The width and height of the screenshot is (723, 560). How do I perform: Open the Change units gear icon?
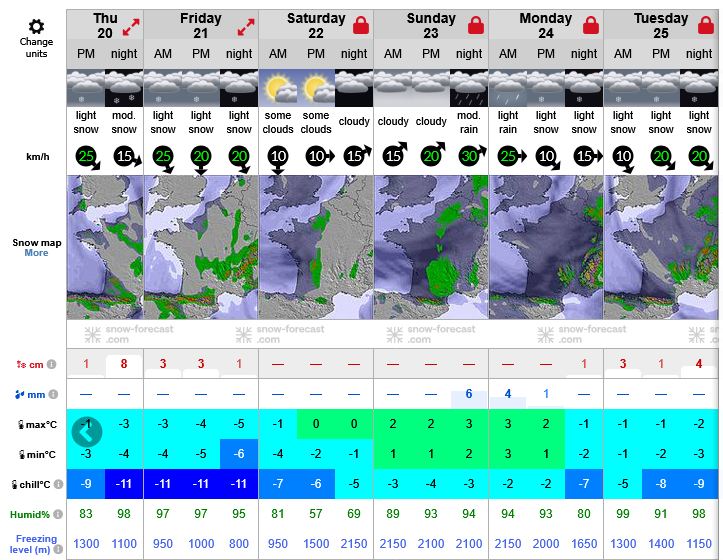tap(36, 26)
